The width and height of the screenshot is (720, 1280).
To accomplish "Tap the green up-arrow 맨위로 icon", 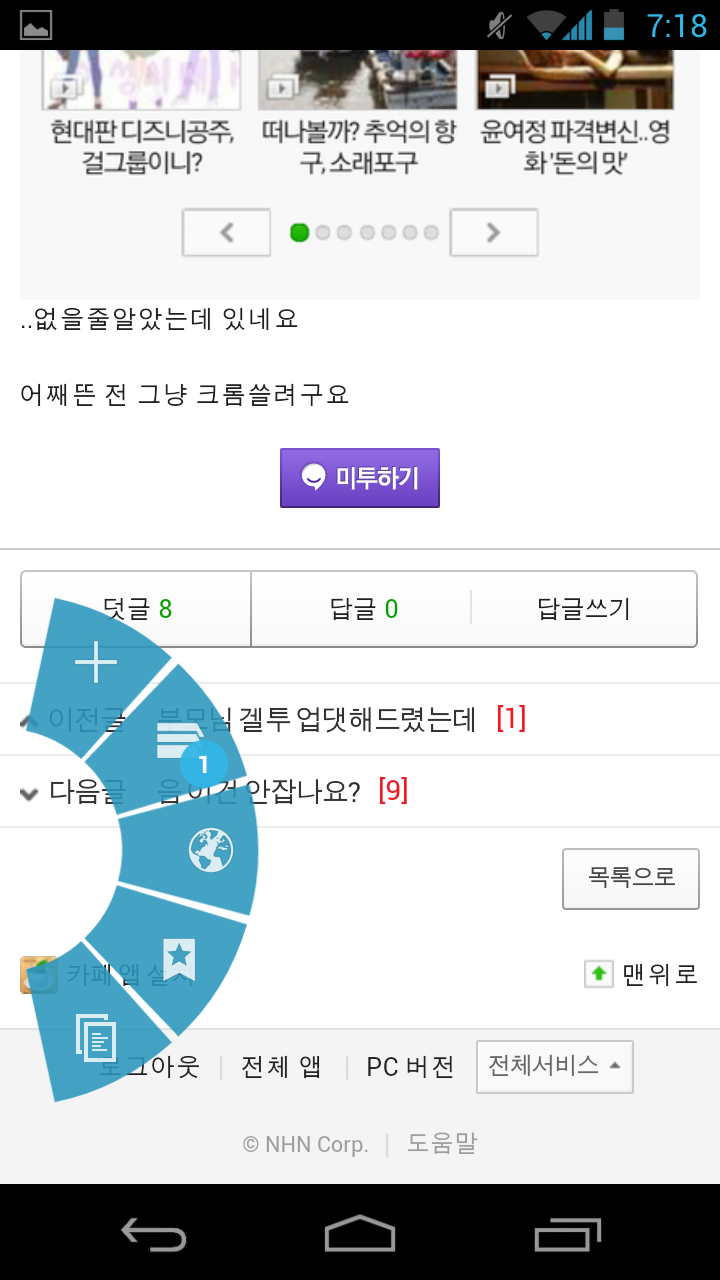I will 598,973.
